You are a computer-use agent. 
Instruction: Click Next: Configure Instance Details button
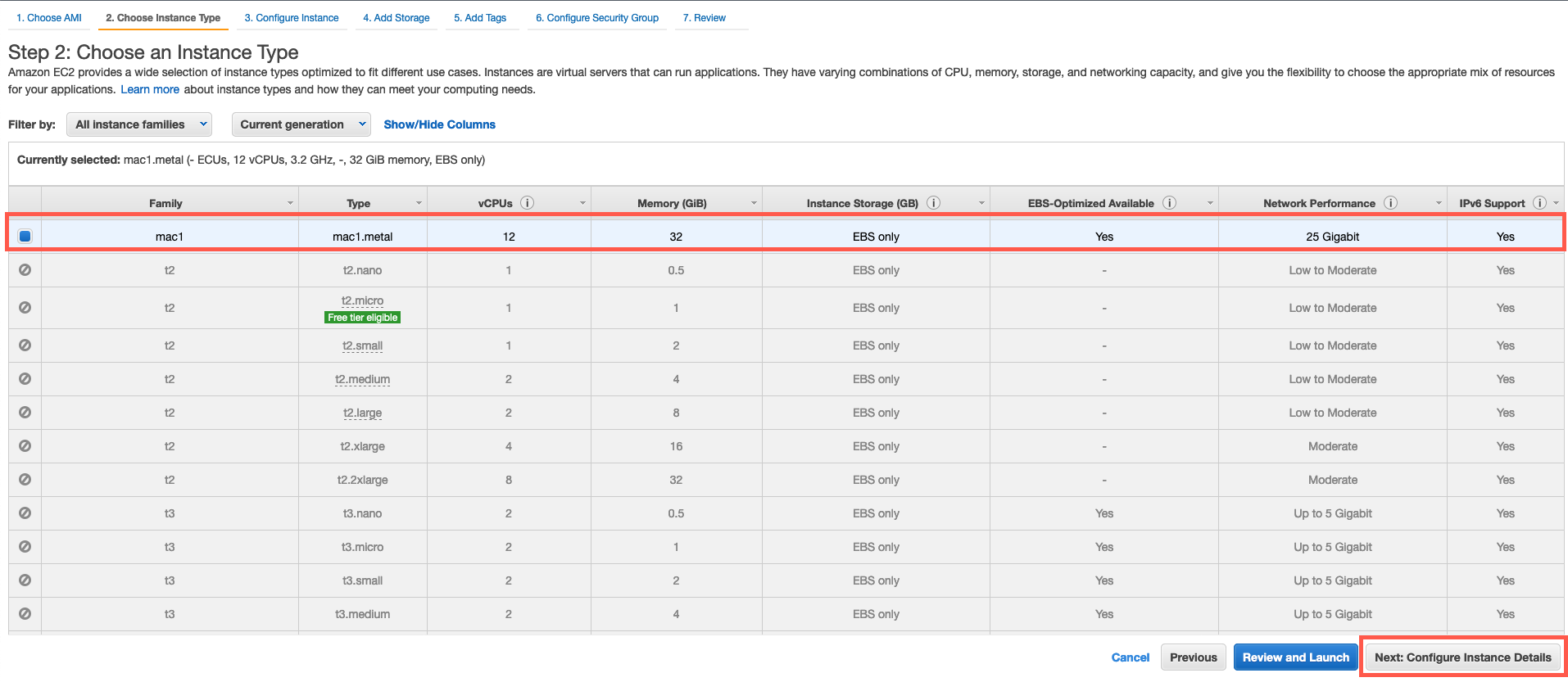click(1462, 657)
